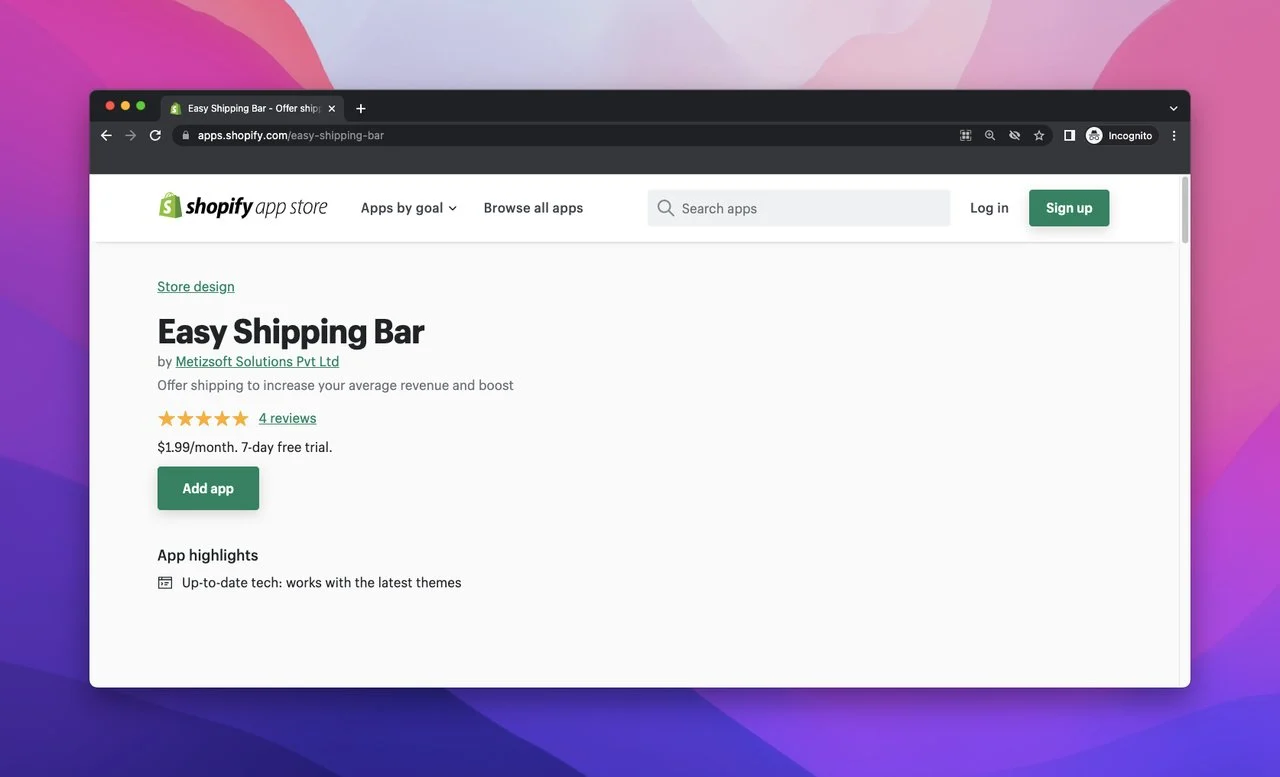Click the Shopify app store logo
This screenshot has height=777, width=1280.
click(243, 207)
